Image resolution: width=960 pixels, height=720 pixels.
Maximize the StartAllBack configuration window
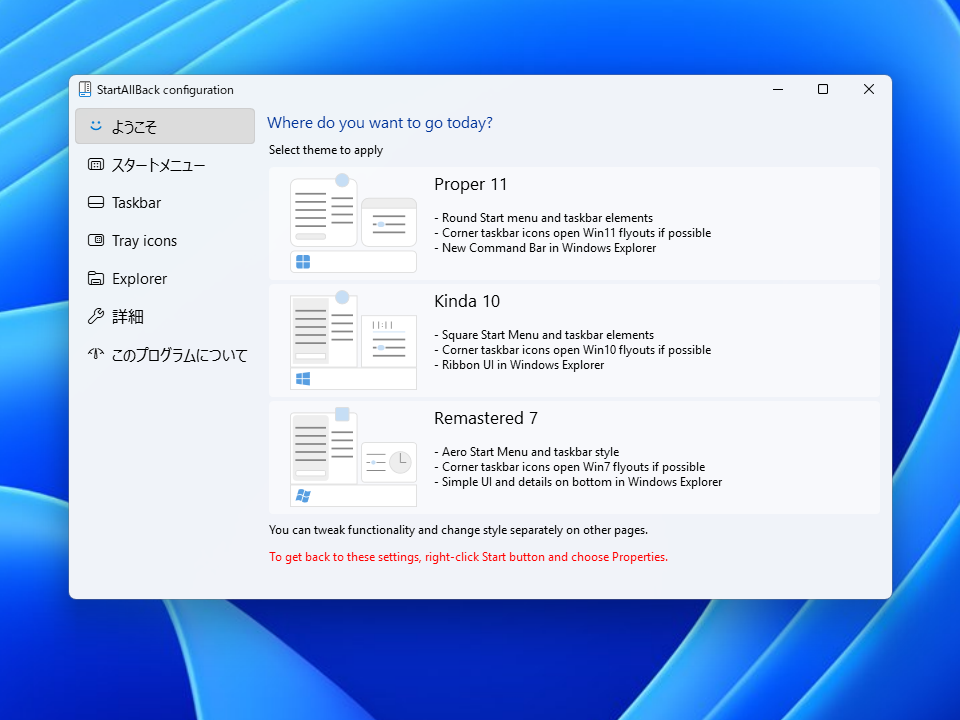click(823, 89)
